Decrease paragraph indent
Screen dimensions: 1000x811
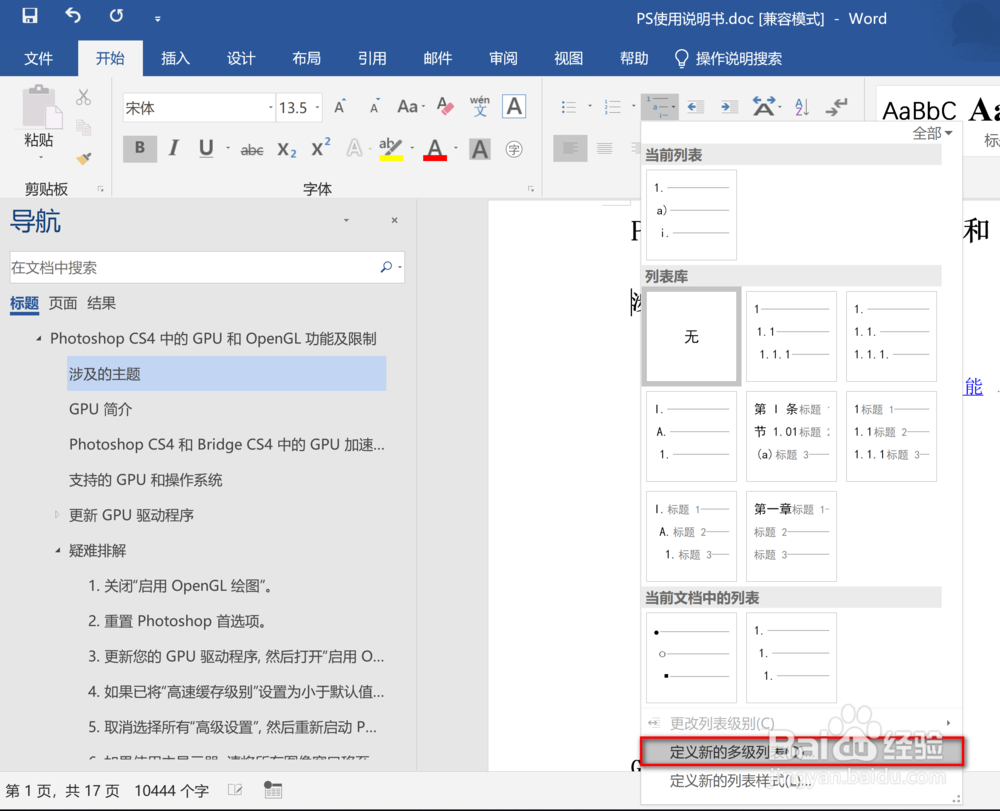pos(695,106)
